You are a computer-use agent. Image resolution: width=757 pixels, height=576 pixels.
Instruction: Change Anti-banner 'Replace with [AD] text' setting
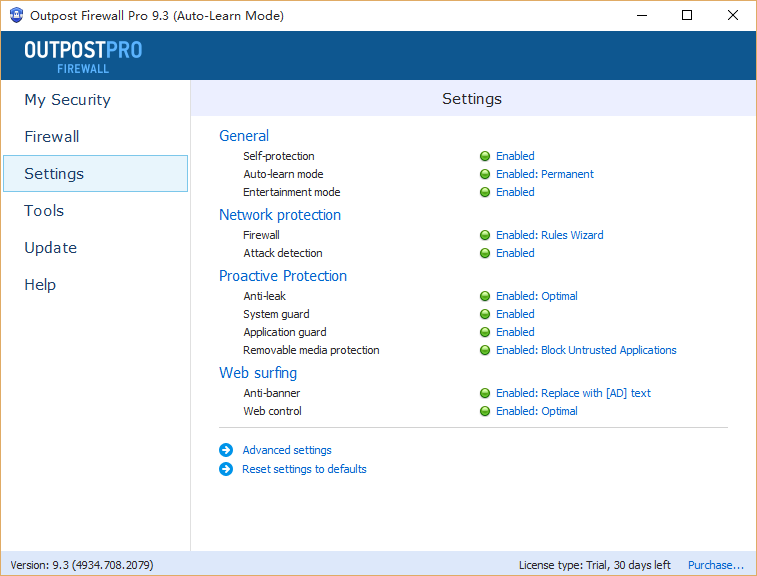click(573, 393)
